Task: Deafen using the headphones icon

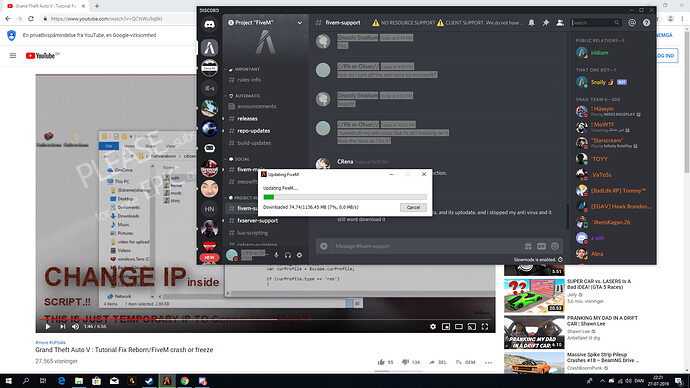Action: tap(288, 255)
